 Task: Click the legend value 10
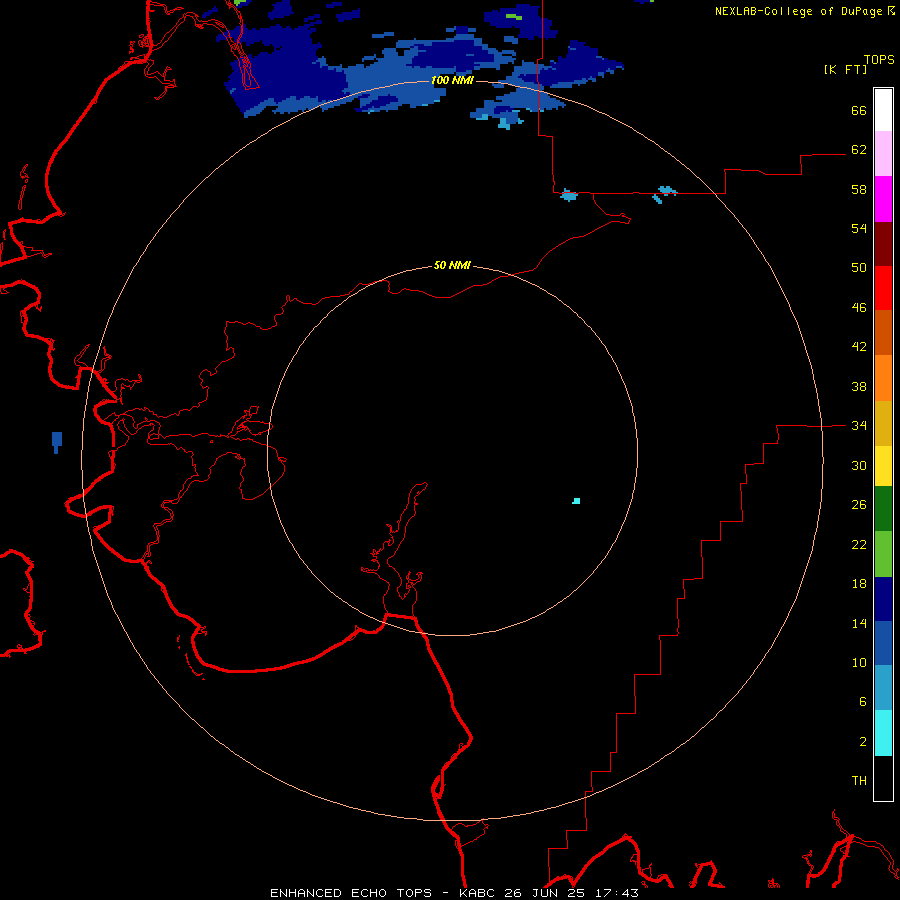tap(859, 662)
